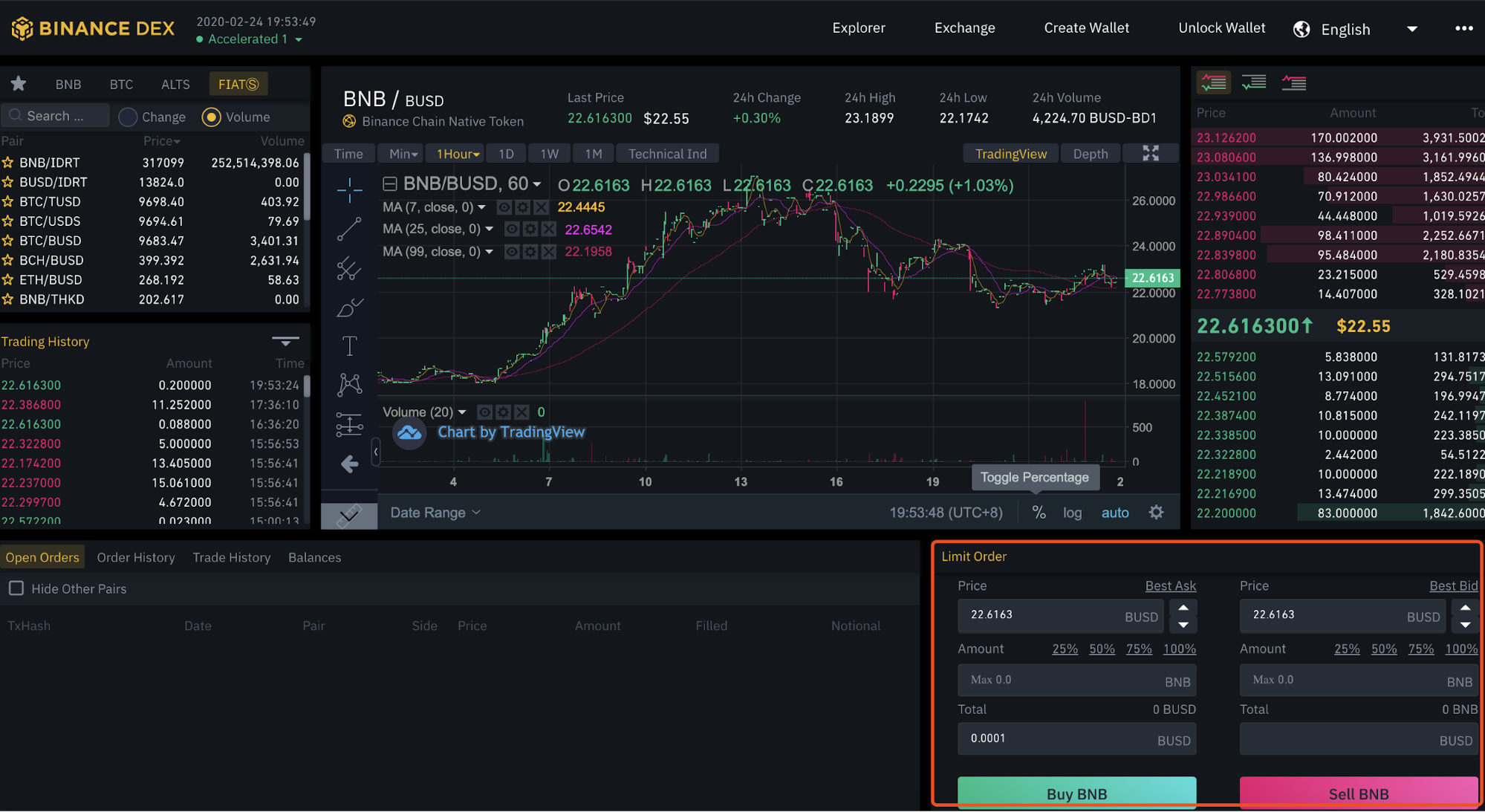Expand the English language dropdown arrow

coord(1412,29)
